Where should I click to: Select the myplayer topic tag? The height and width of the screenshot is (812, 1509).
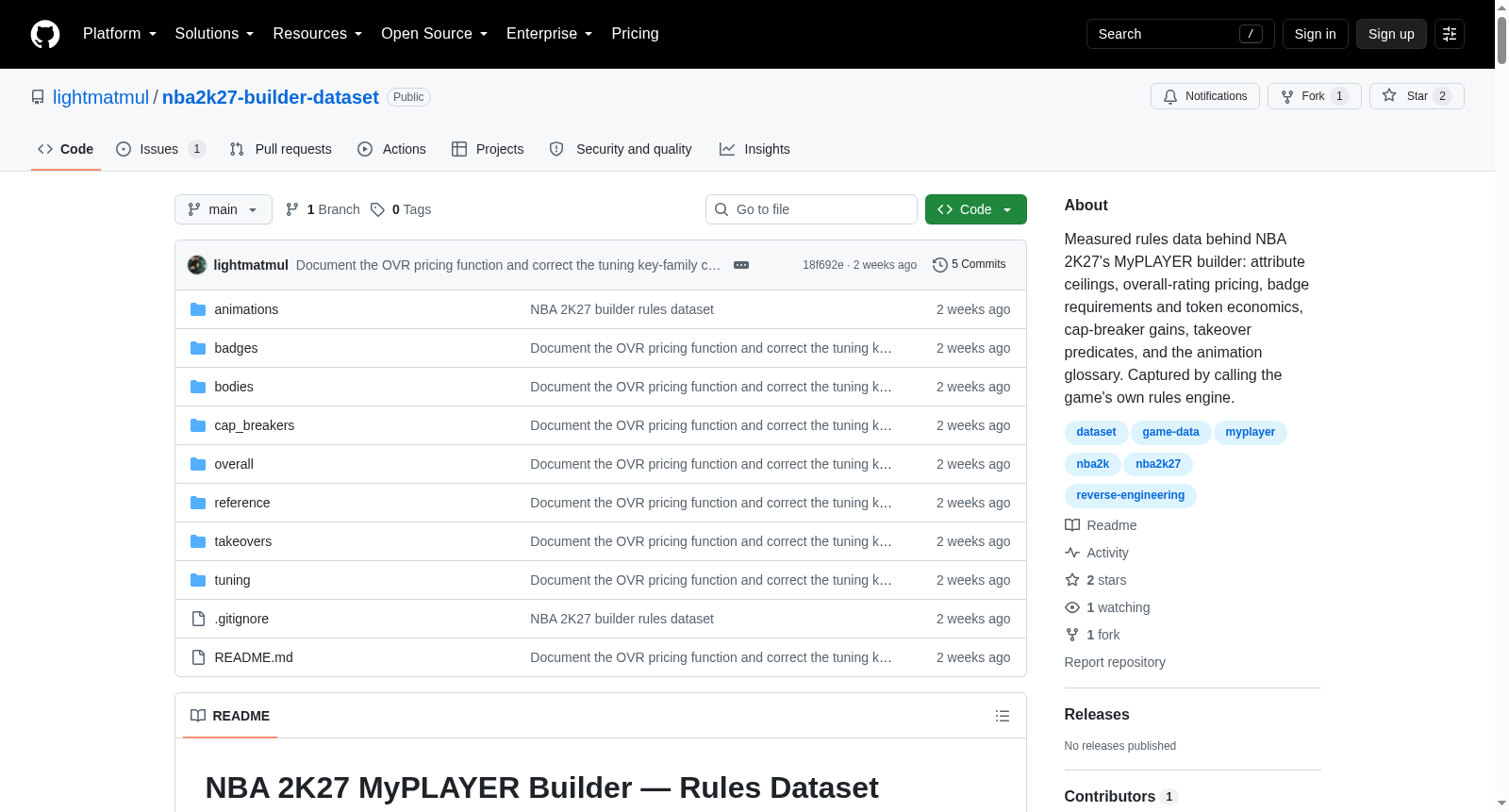coord(1251,432)
